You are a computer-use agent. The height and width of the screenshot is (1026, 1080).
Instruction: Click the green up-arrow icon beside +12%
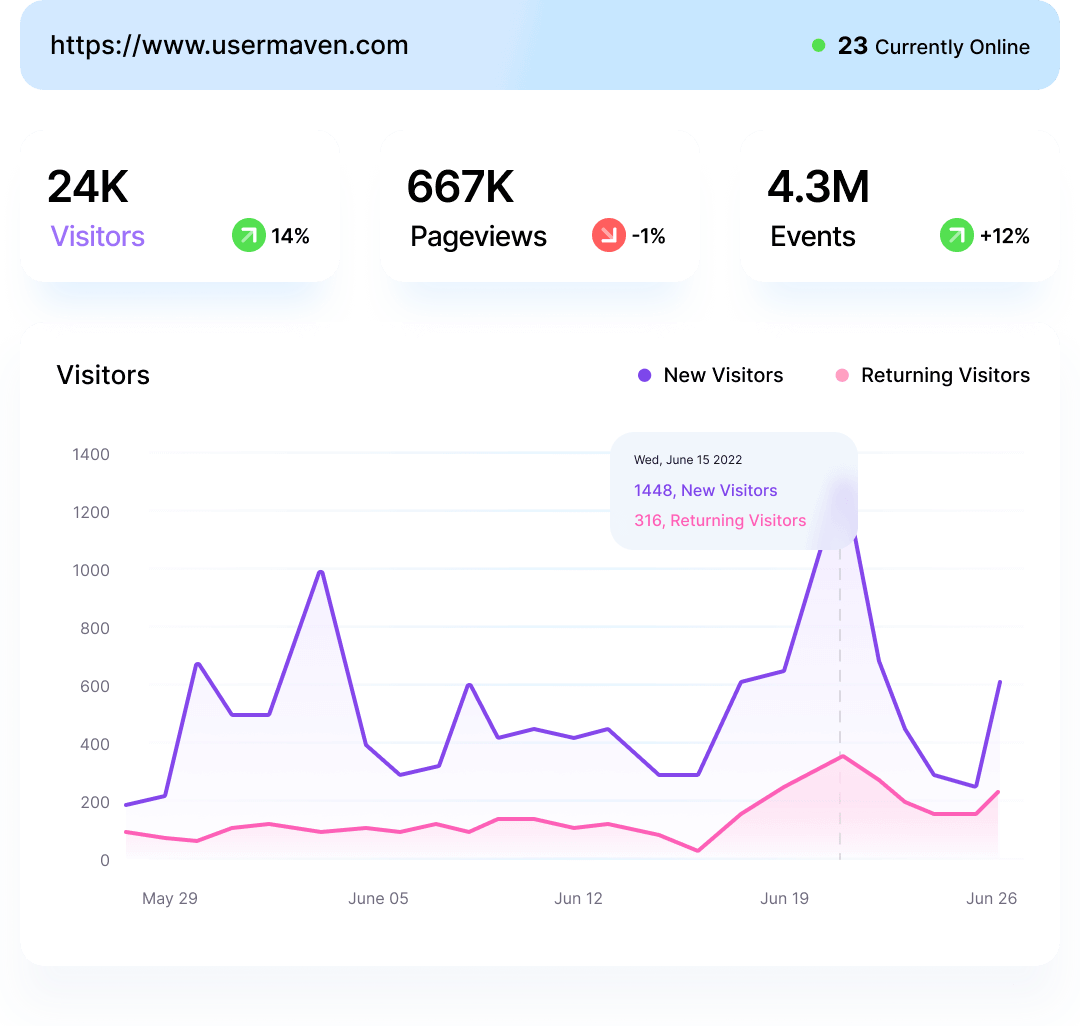tap(956, 236)
